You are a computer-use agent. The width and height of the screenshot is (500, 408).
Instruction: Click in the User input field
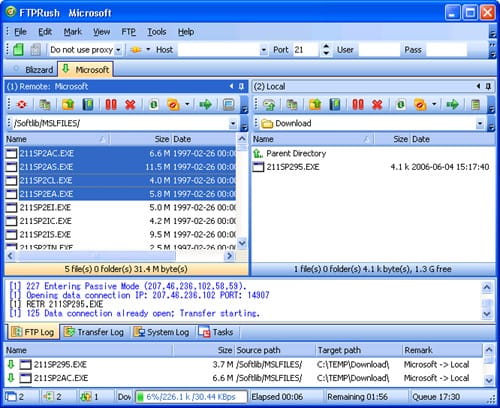[379, 50]
